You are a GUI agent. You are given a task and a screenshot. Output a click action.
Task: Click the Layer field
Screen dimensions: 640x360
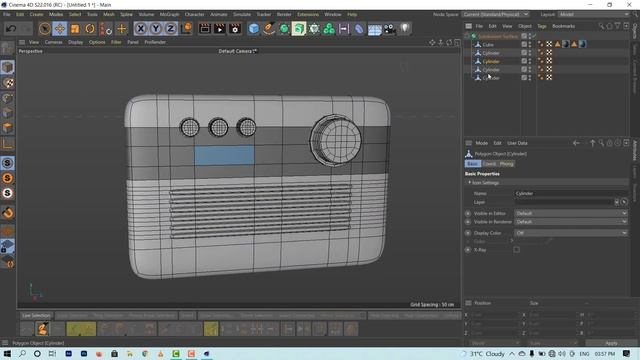(564, 202)
